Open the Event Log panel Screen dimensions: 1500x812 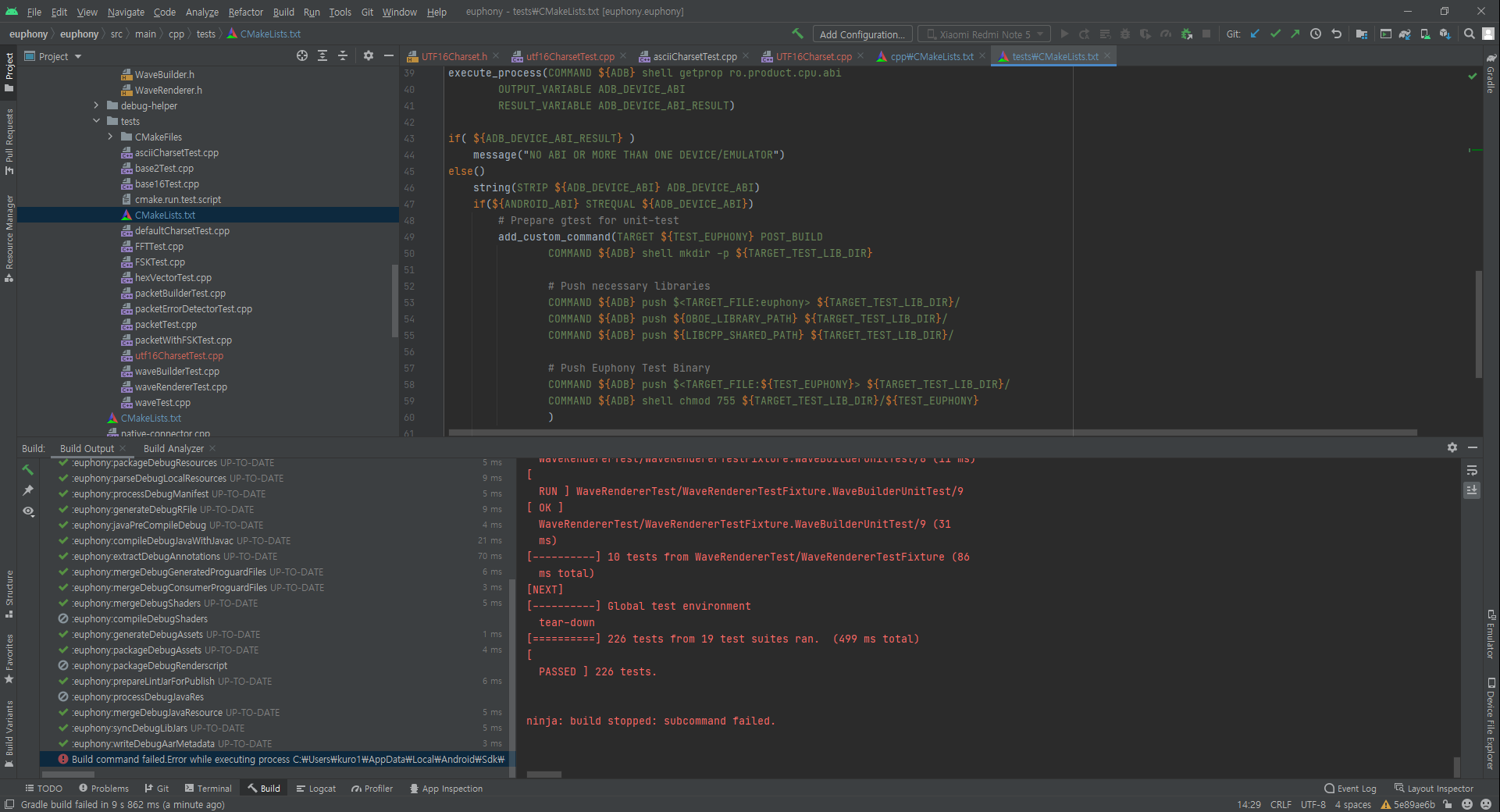1350,789
